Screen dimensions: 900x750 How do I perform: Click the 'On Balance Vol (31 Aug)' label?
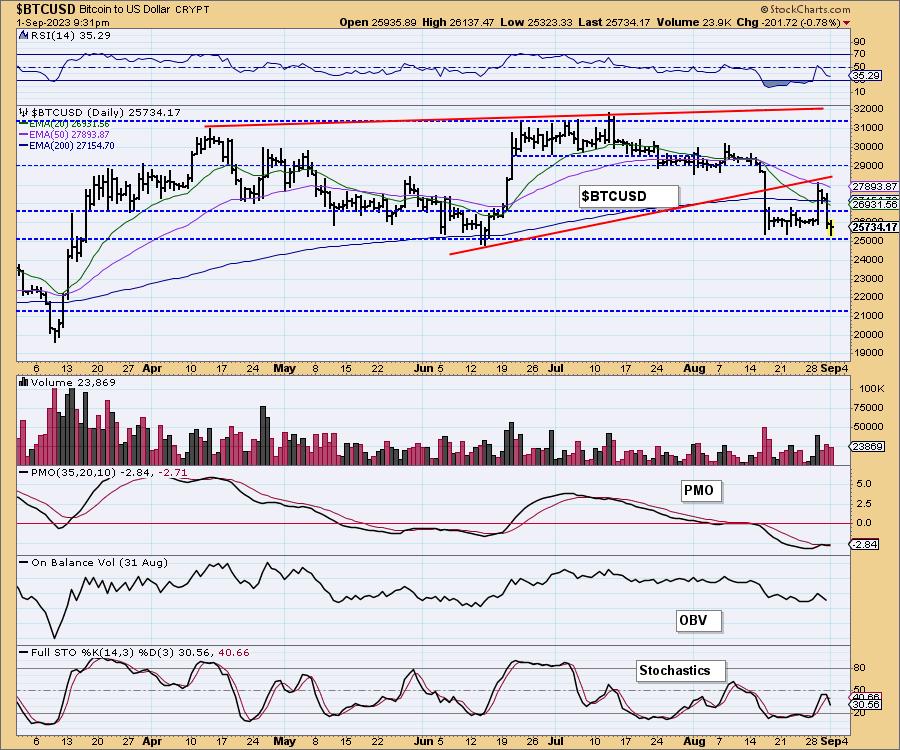click(99, 562)
